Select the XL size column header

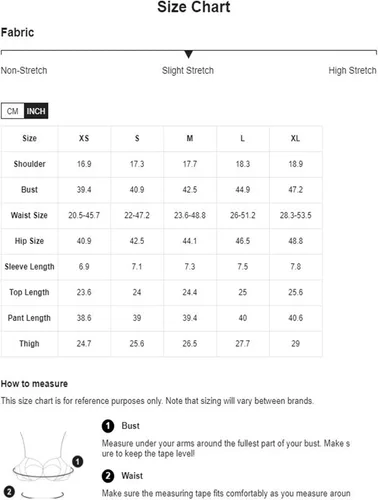tap(295, 138)
